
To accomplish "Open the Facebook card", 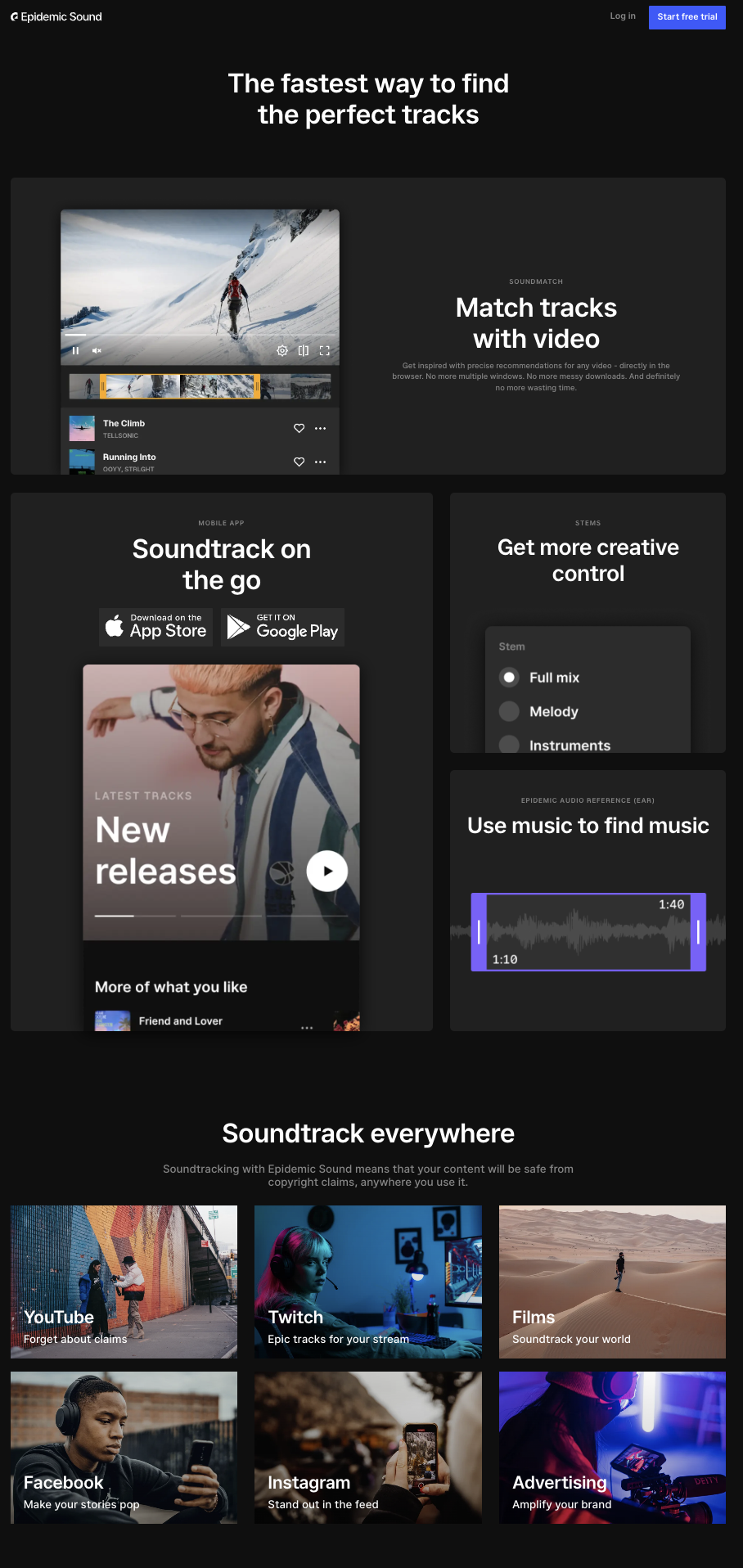I will point(124,1448).
